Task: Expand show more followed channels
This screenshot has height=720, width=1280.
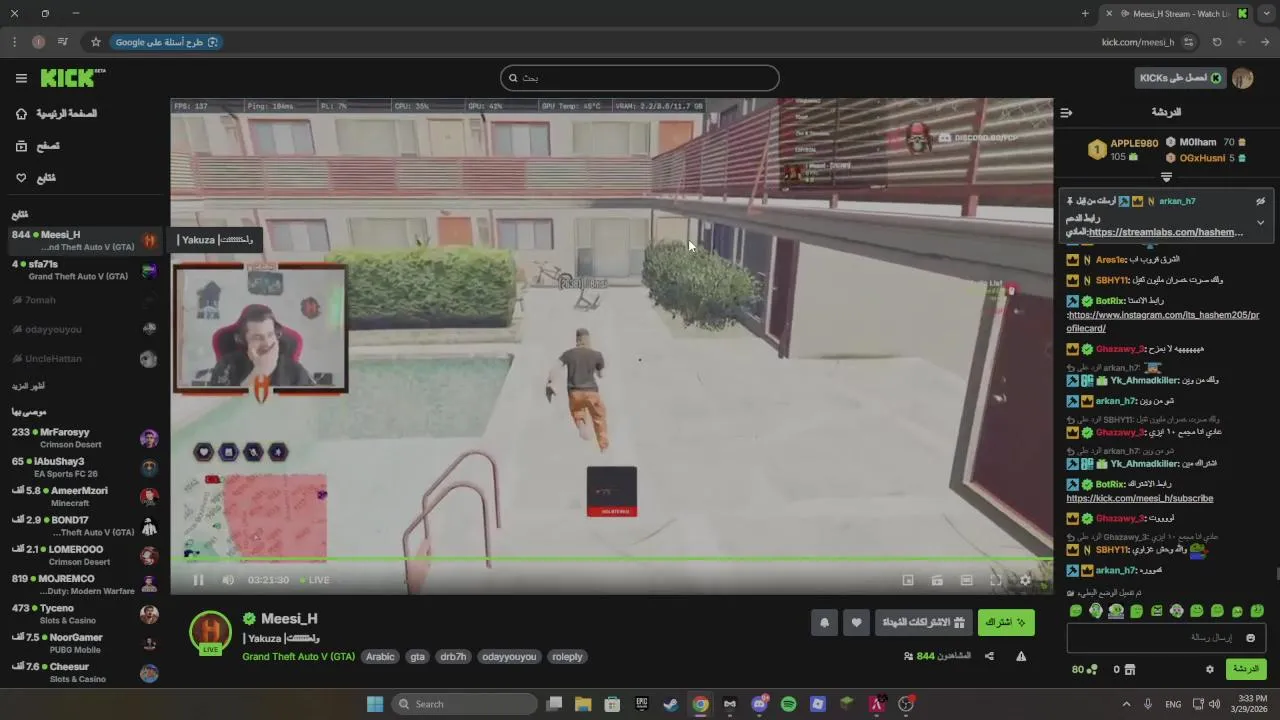Action: point(28,386)
